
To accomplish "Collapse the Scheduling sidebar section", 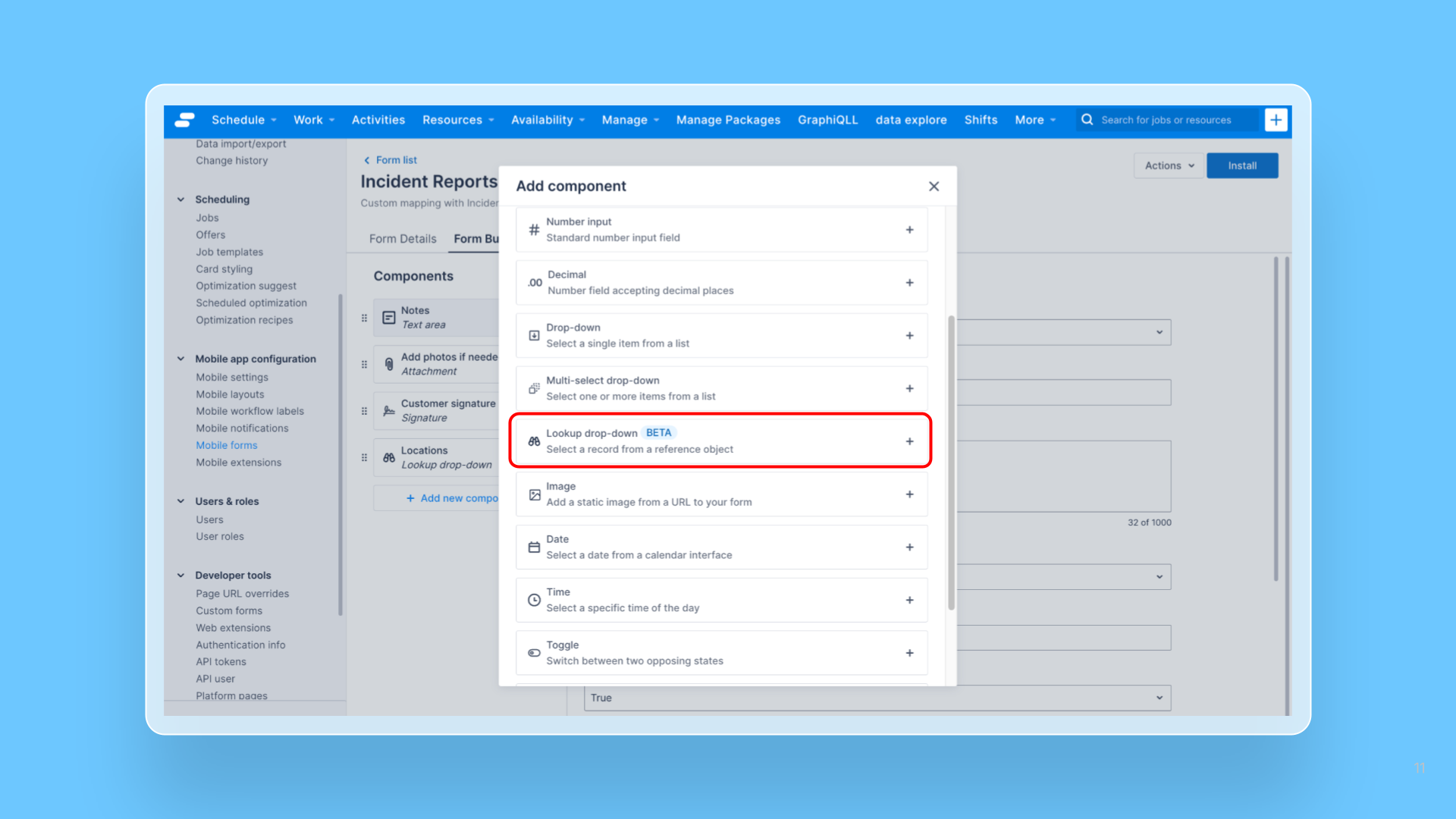I will tap(180, 199).
